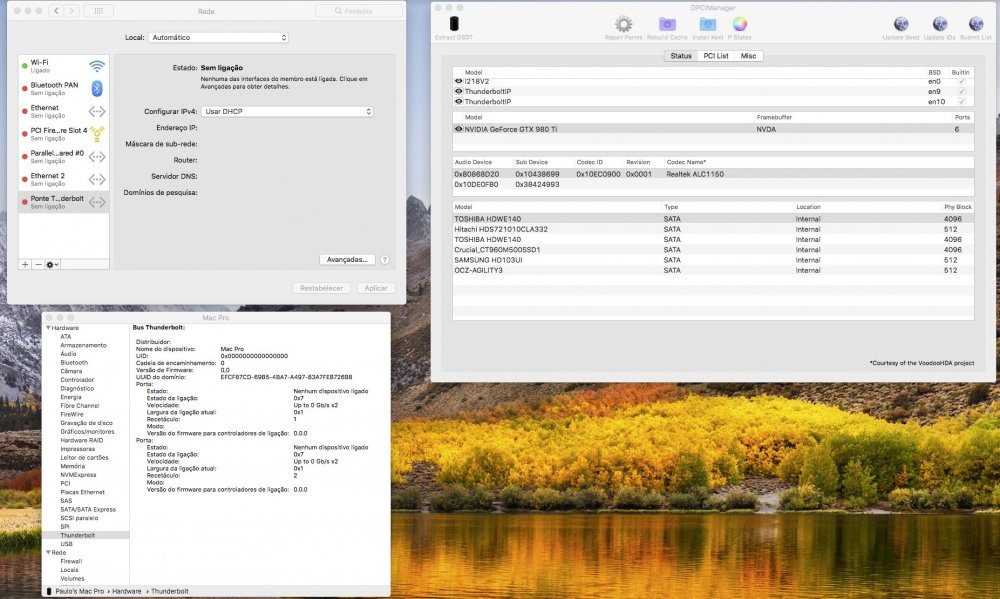Click Extract DSDT icon in DPCIManager
The width and height of the screenshot is (1000, 599).
tap(453, 24)
